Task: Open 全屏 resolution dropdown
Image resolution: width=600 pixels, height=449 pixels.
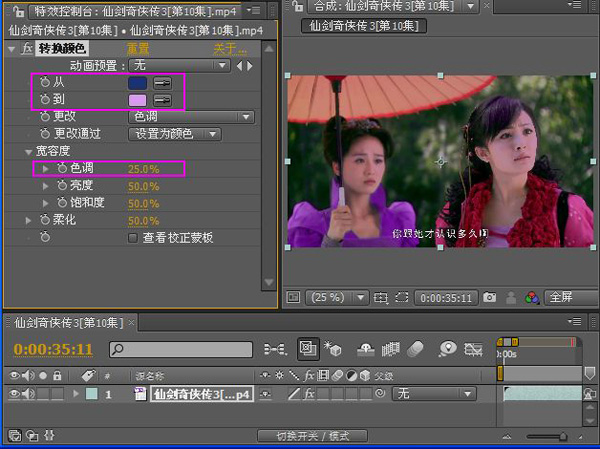Action: [x=572, y=297]
